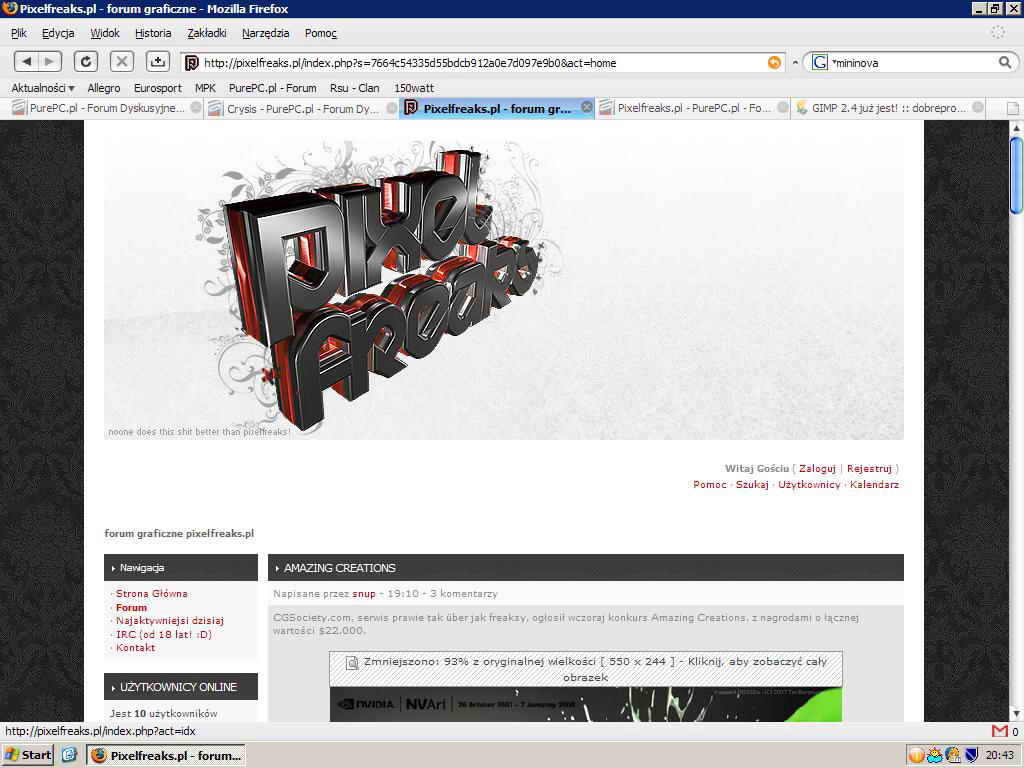This screenshot has width=1024, height=768.
Task: Open the Aktualności bookmark folder dropdown
Action: (x=42, y=88)
